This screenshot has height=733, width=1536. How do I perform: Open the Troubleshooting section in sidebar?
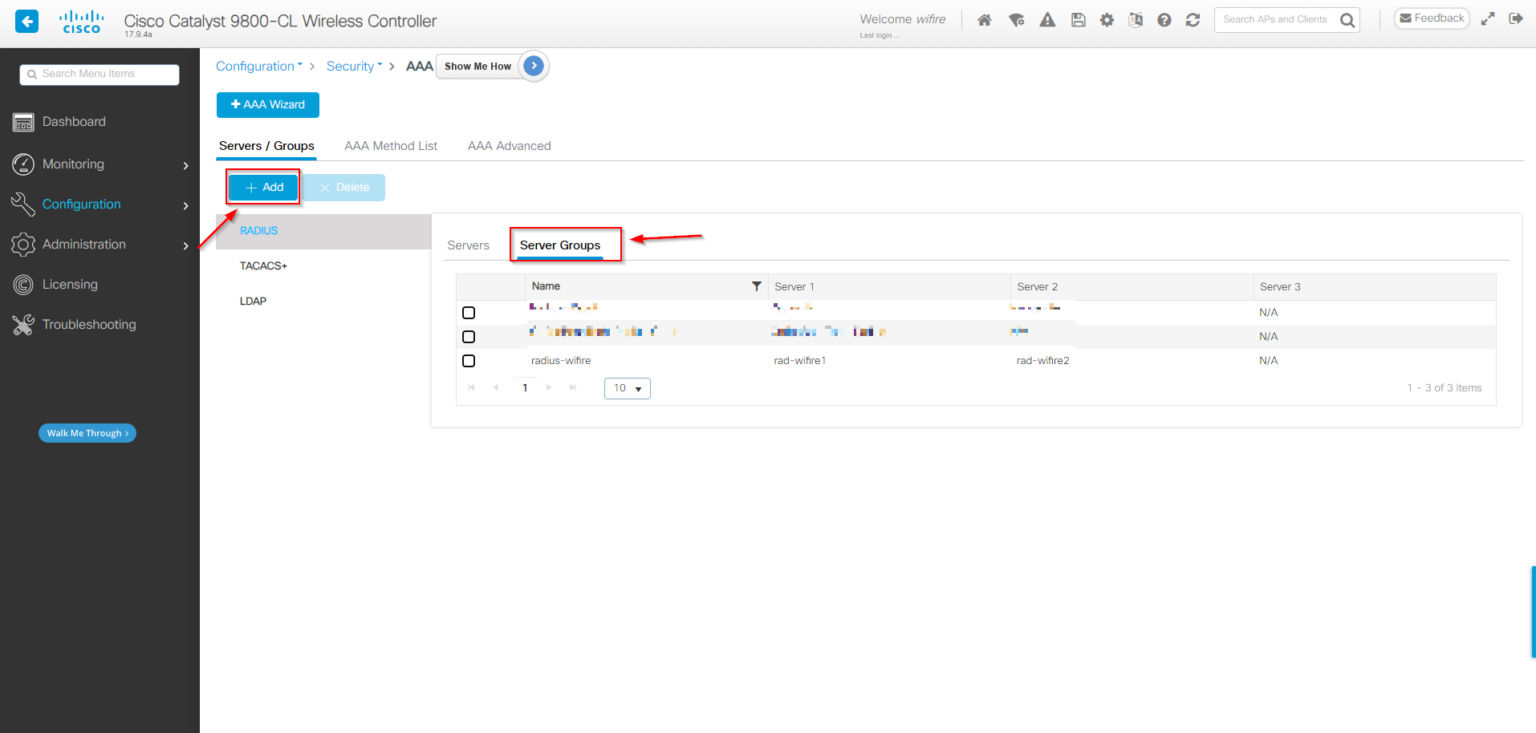pos(89,324)
